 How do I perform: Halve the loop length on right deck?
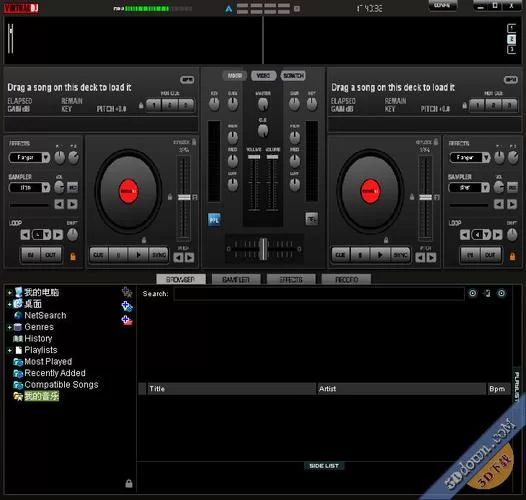(465, 235)
